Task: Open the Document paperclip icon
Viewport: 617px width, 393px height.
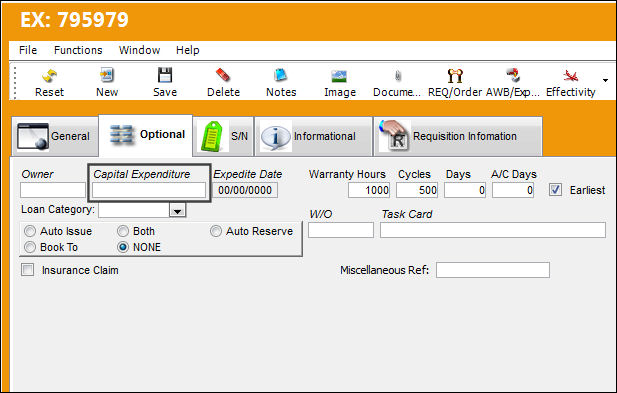Action: coord(398,75)
